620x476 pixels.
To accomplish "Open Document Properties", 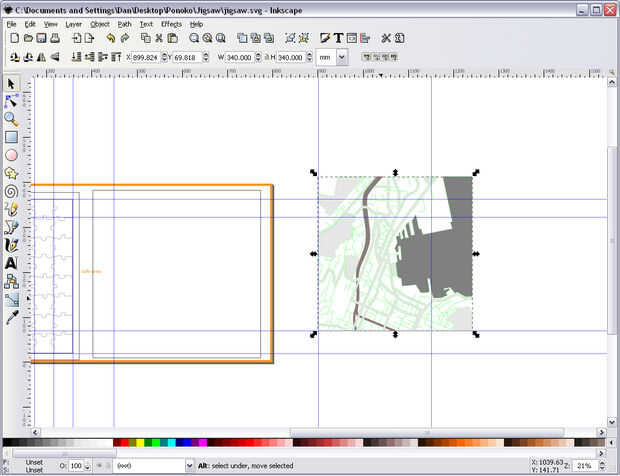I will point(399,38).
